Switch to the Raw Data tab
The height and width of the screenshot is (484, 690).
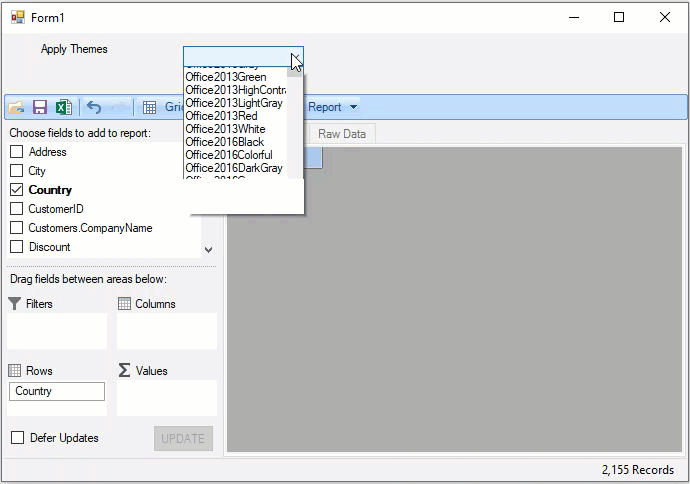pos(341,134)
